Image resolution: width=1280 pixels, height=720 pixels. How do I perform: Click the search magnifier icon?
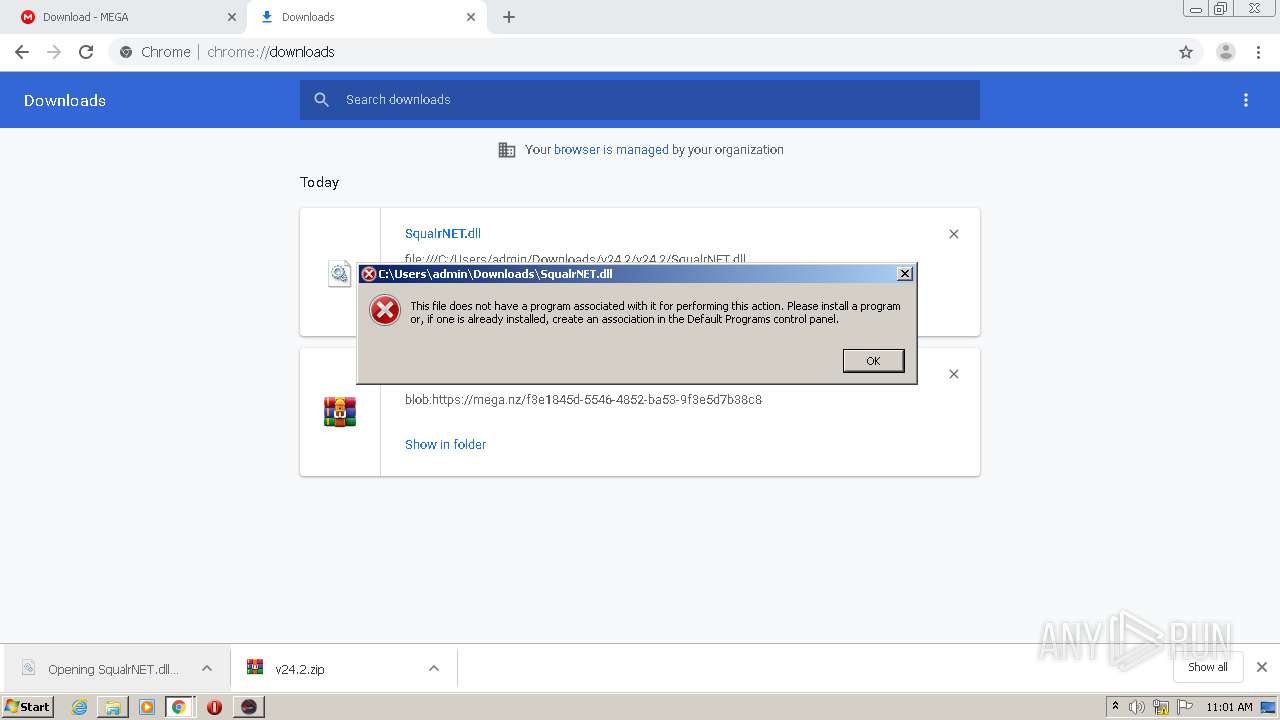tap(321, 100)
